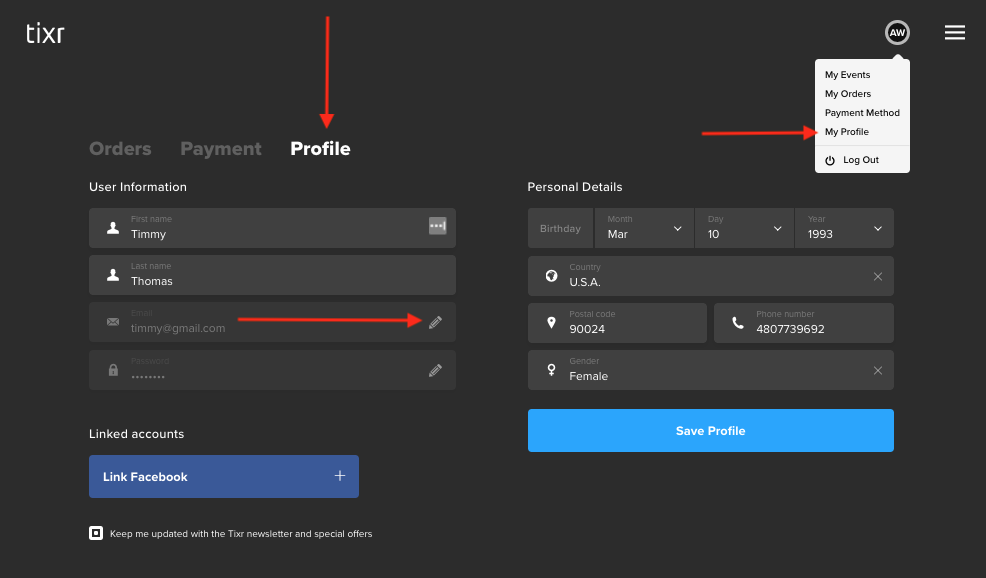
Task: Clear the Gender field with the X
Action: pos(878,370)
